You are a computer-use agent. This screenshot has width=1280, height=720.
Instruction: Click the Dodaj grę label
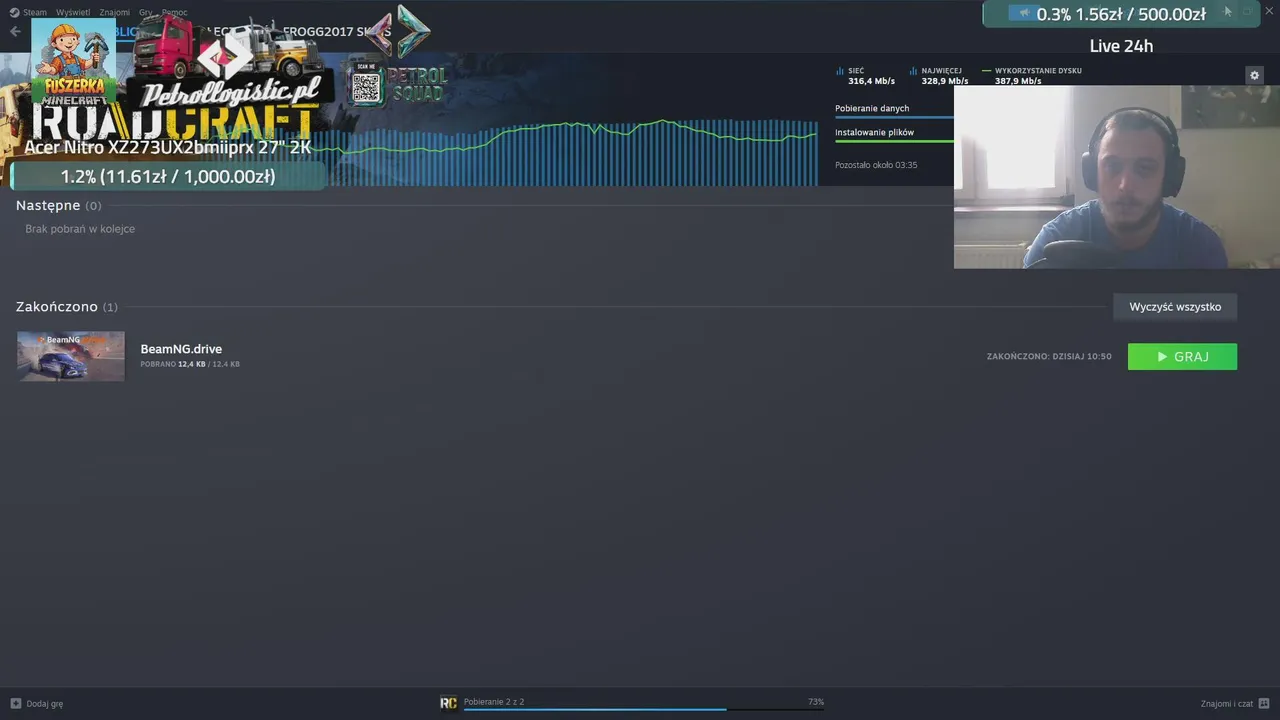[x=45, y=704]
